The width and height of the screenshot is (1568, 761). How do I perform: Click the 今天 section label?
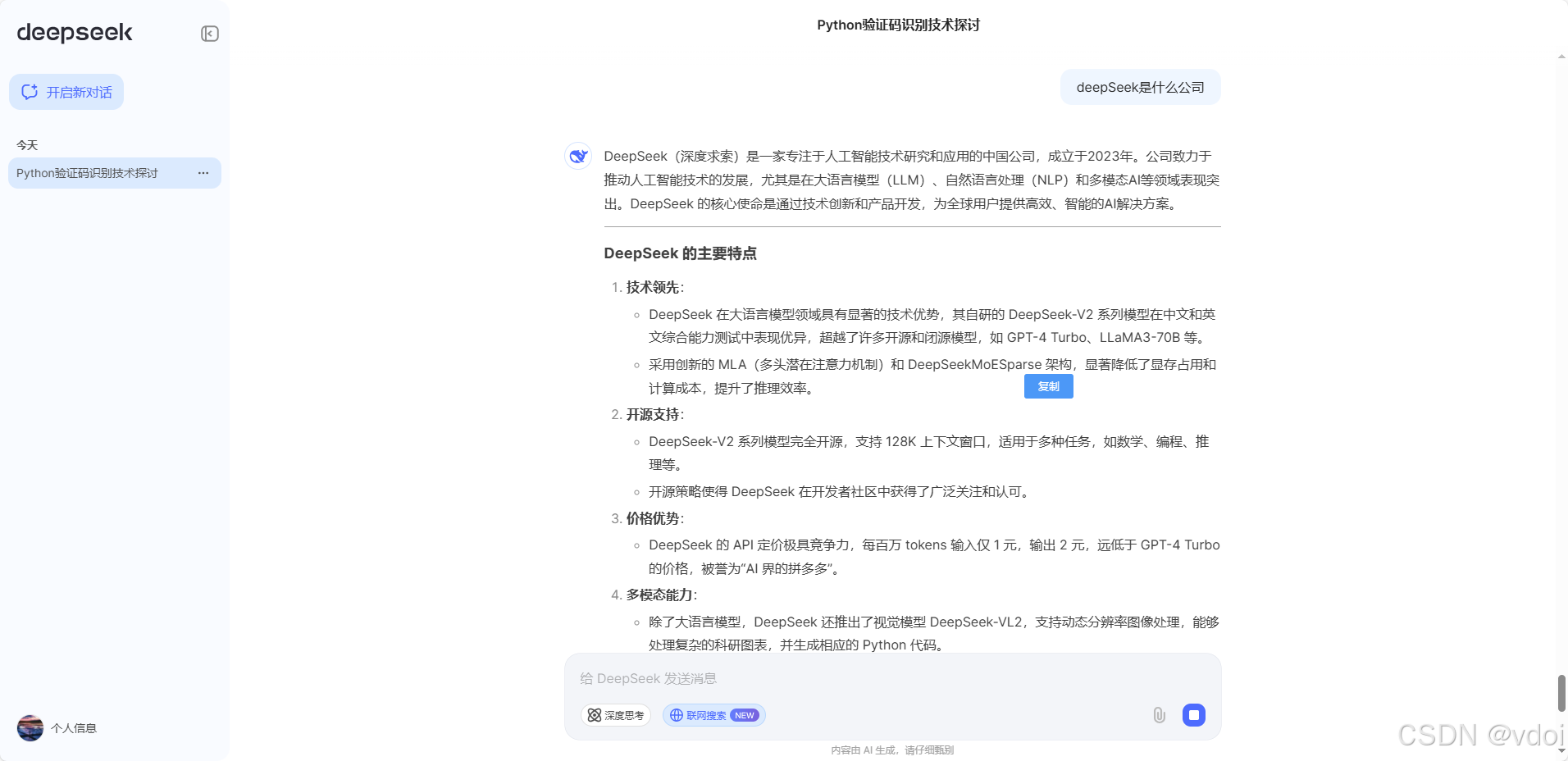click(x=27, y=145)
